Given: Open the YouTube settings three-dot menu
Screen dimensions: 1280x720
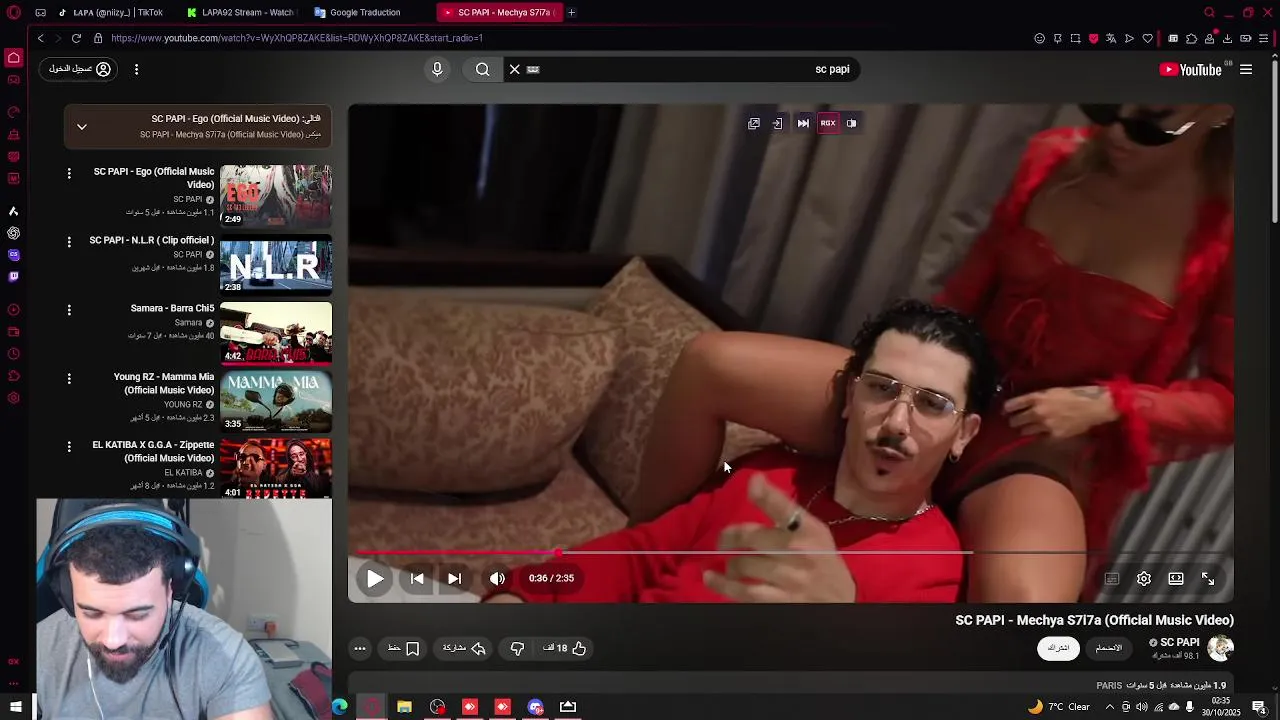Looking at the screenshot, I should point(136,69).
